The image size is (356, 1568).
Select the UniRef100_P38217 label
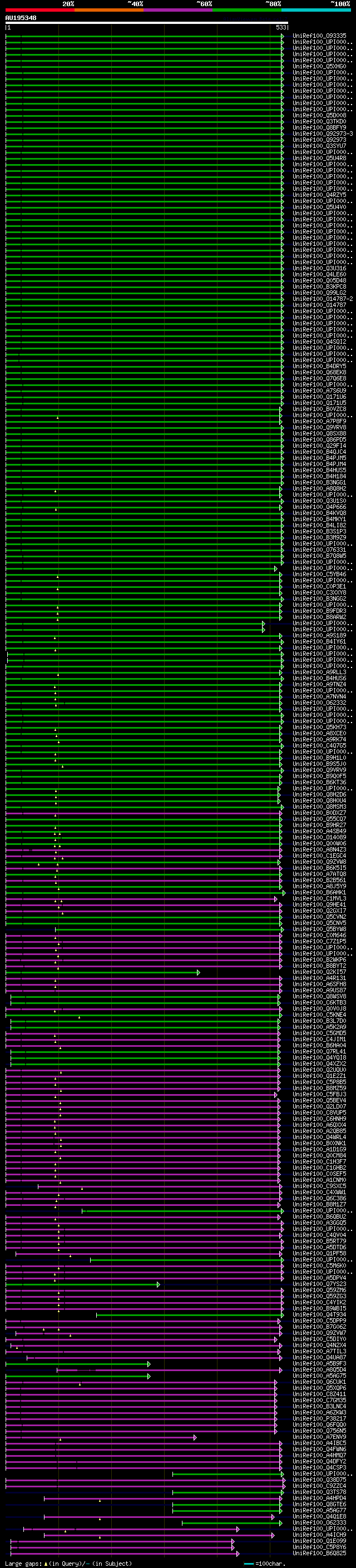(x=319, y=1418)
